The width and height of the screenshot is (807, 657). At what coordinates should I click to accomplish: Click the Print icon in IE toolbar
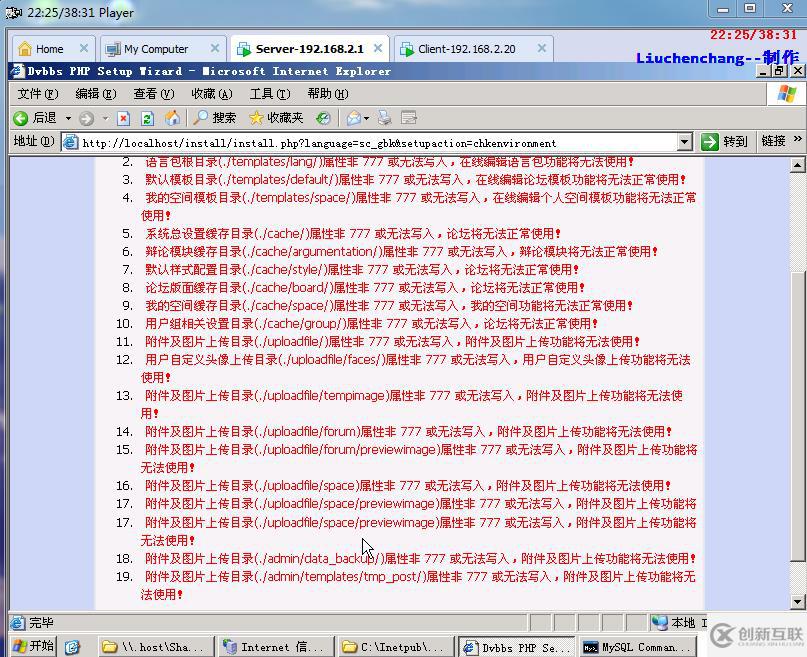384,118
